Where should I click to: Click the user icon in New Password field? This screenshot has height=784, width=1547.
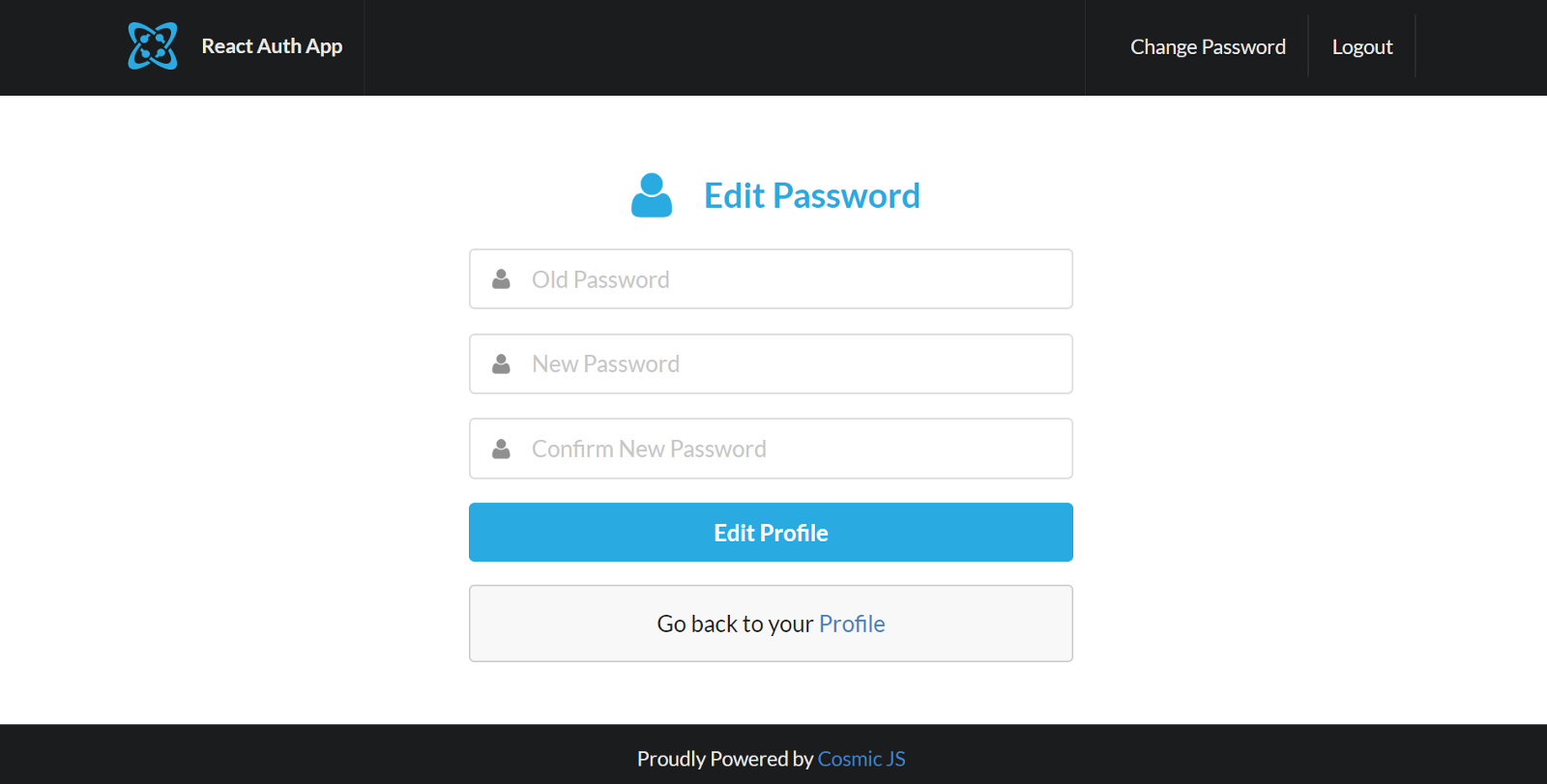[501, 364]
